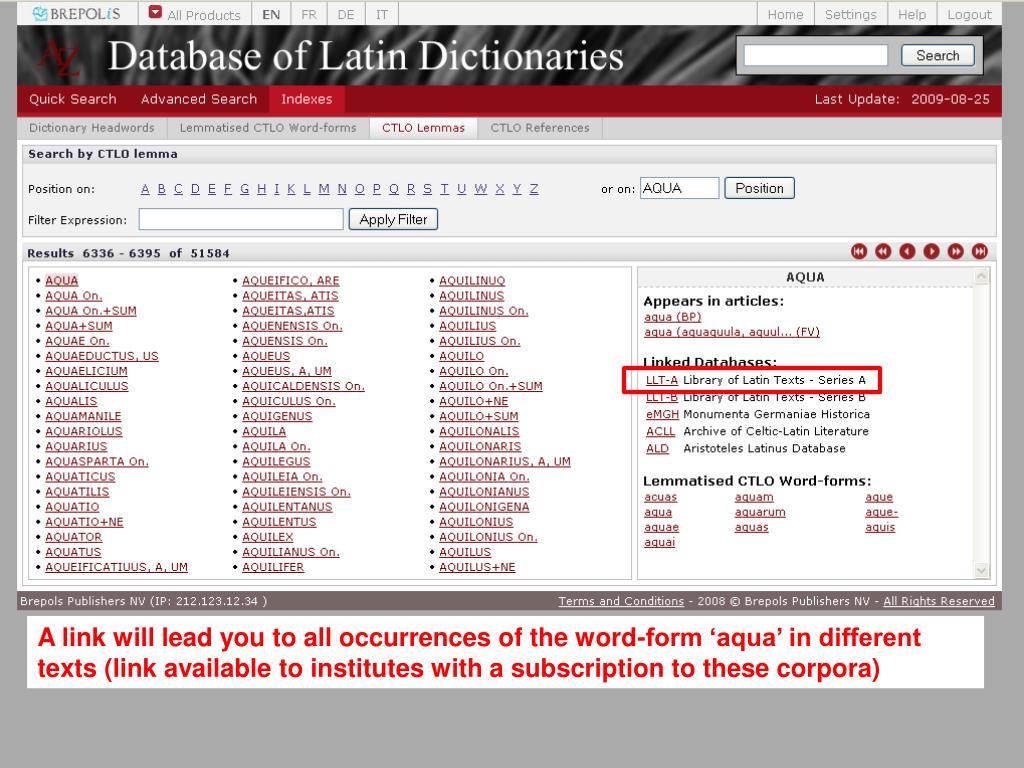The width and height of the screenshot is (1024, 768).
Task: Open LLT-B linked database
Action: tap(662, 397)
